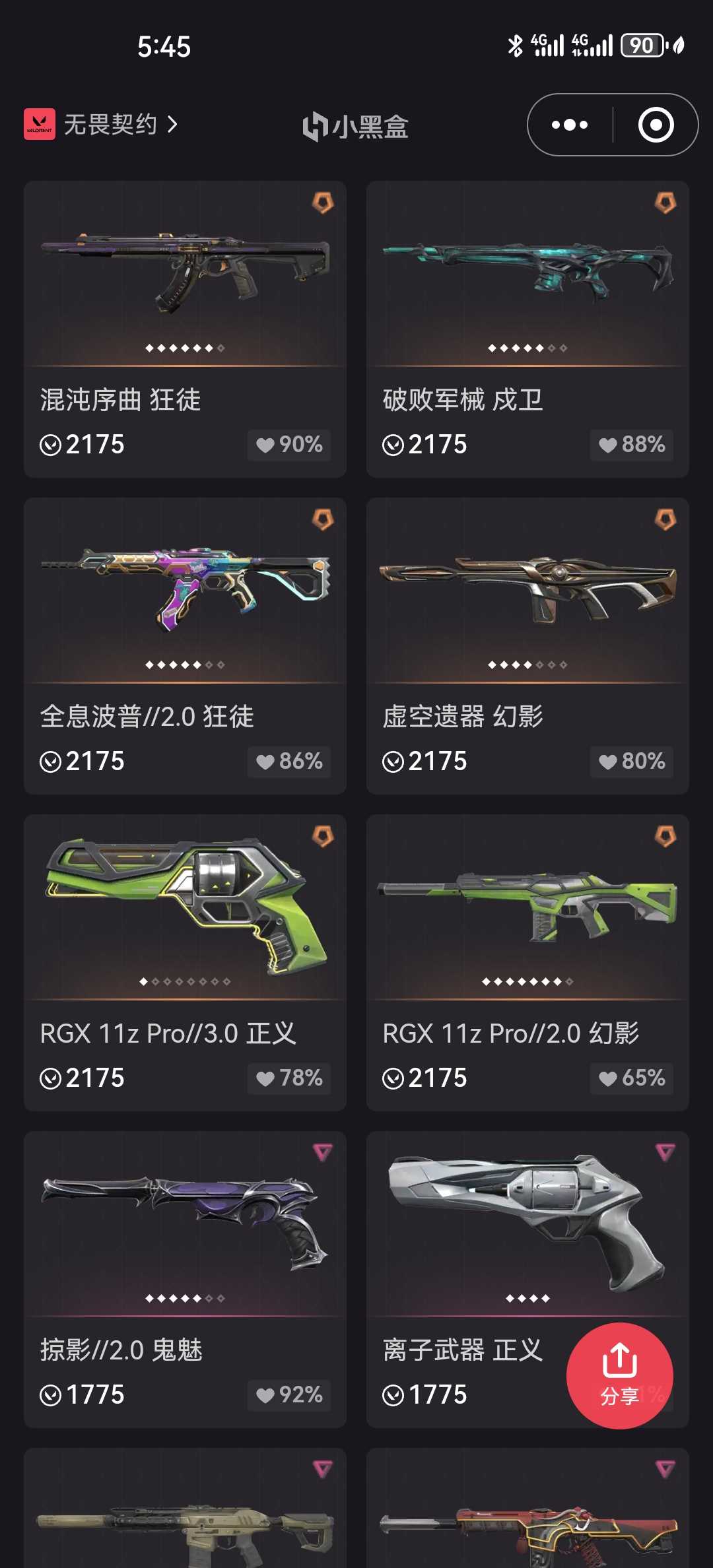The width and height of the screenshot is (713, 1568).
Task: Tap the red 分享 share button
Action: [619, 1376]
